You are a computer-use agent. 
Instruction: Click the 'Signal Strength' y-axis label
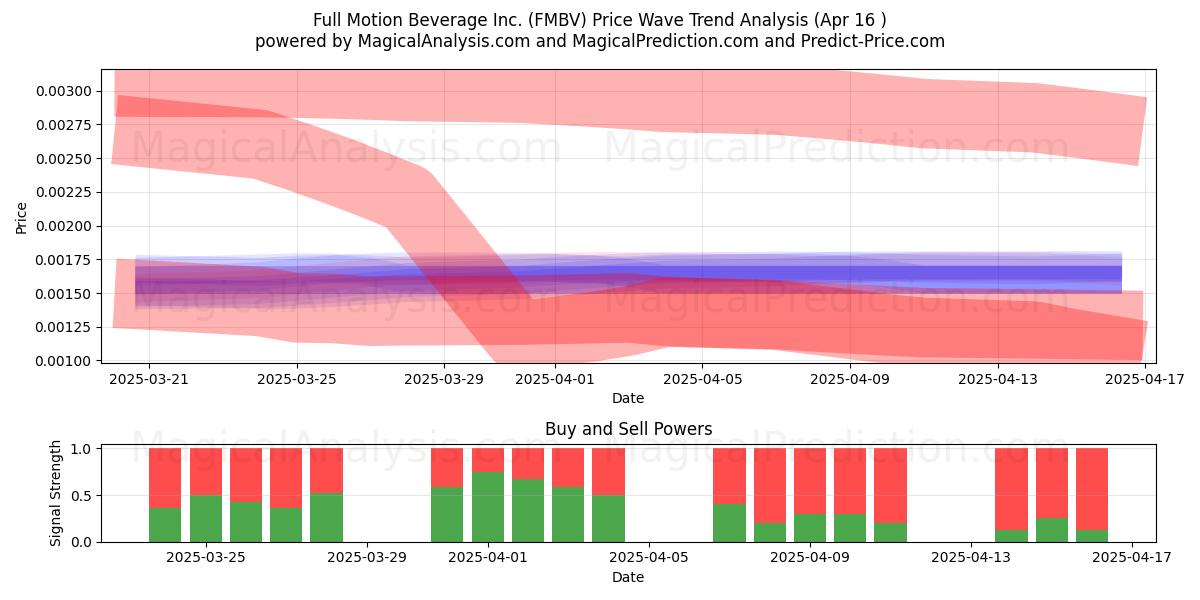tap(56, 493)
